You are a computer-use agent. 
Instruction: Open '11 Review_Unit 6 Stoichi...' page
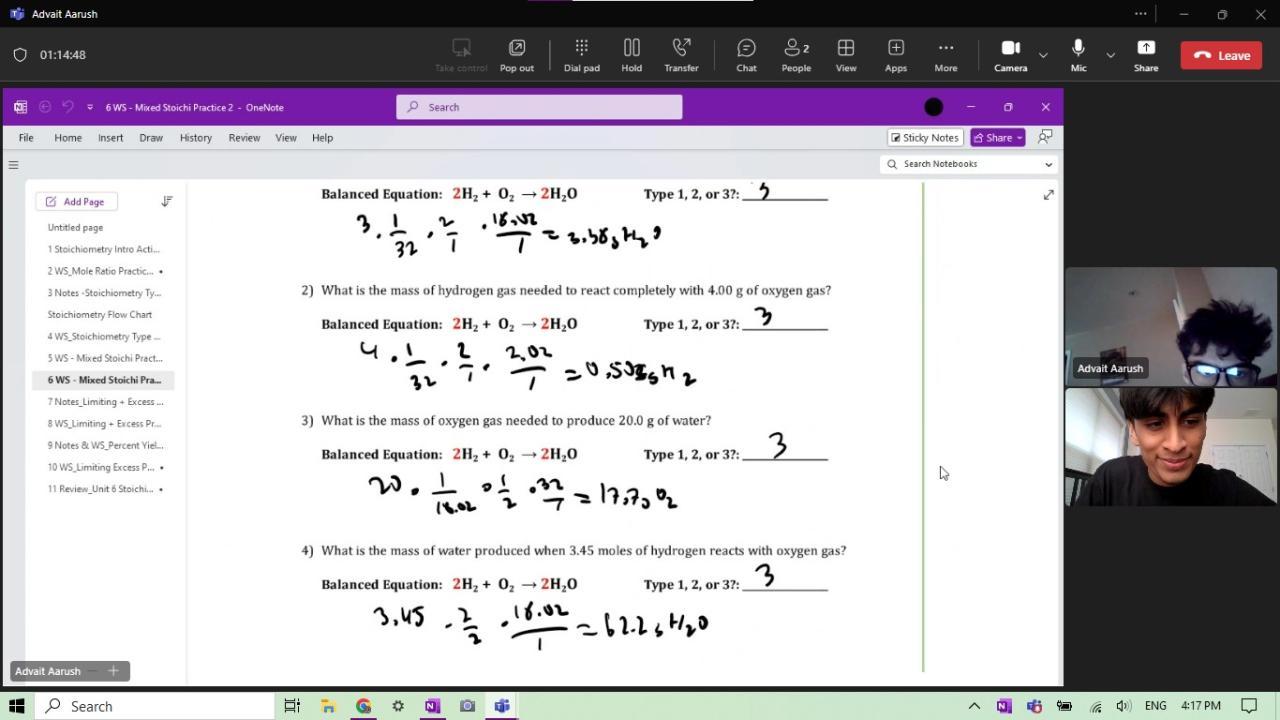click(x=103, y=489)
